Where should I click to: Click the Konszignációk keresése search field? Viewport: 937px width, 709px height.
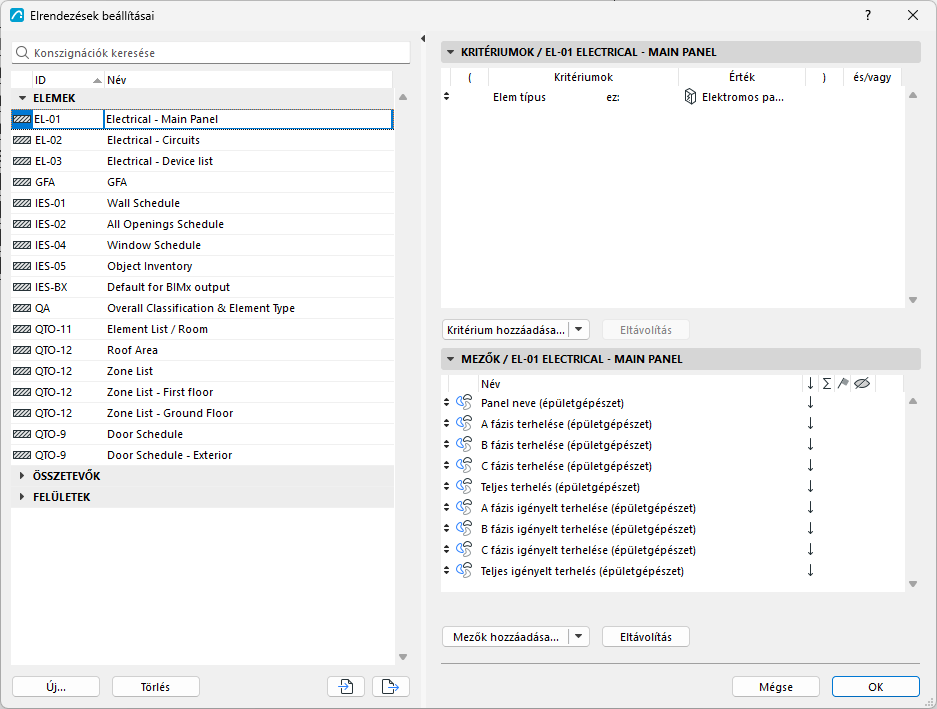tap(211, 53)
